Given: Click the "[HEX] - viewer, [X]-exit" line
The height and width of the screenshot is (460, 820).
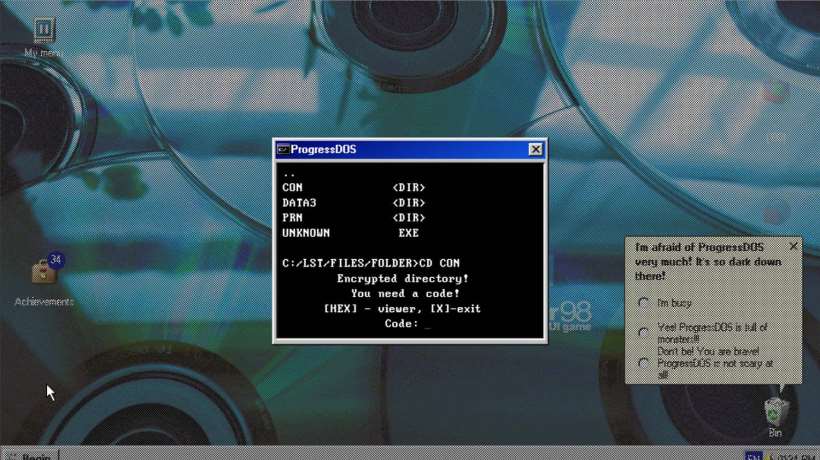Looking at the screenshot, I should coord(402,308).
